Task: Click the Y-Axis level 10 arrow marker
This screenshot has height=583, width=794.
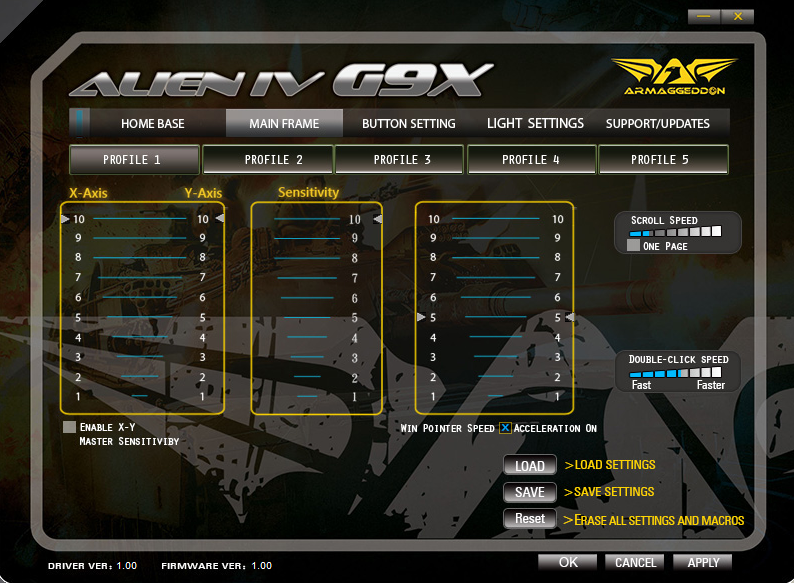Action: pos(220,218)
